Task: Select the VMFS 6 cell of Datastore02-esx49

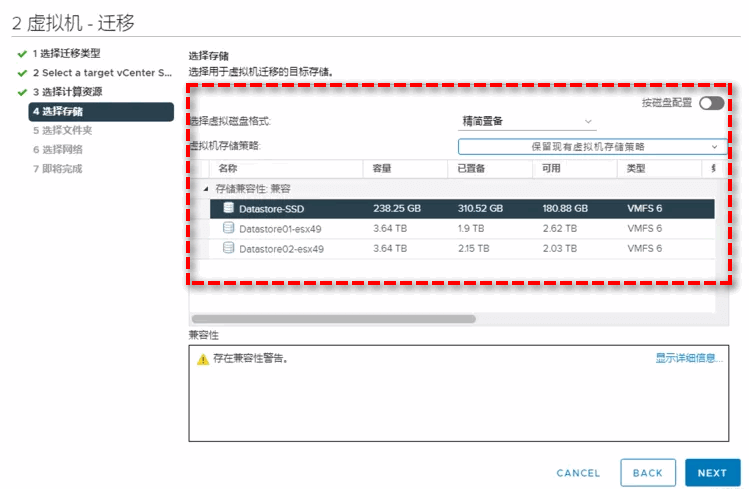Action: 645,248
